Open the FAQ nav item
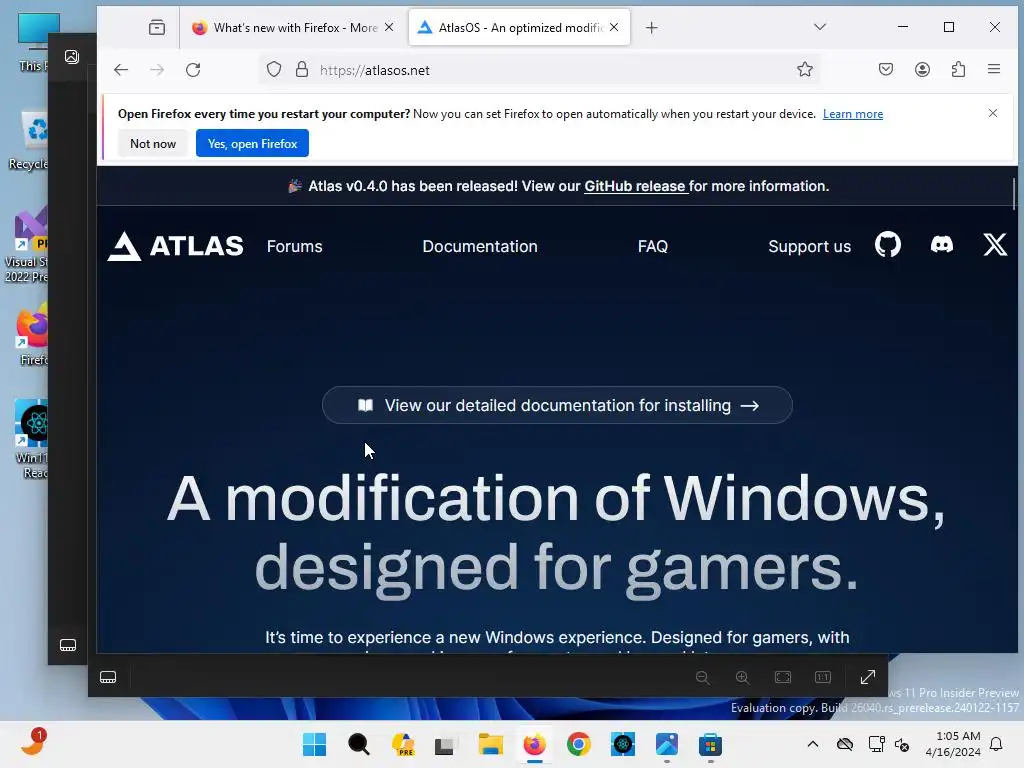1024x768 pixels. coord(652,247)
